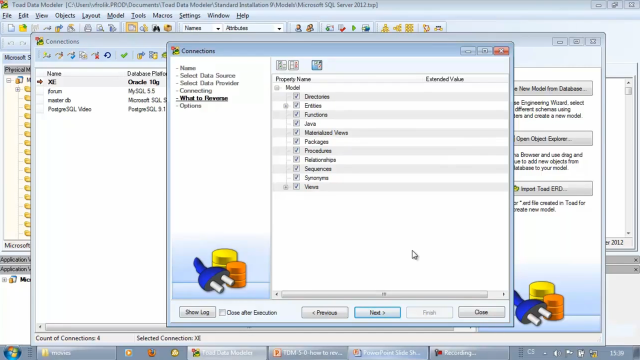Viewport: 640px width, 360px height.
Task: Click the Windows Start orb
Action: pos(12,352)
